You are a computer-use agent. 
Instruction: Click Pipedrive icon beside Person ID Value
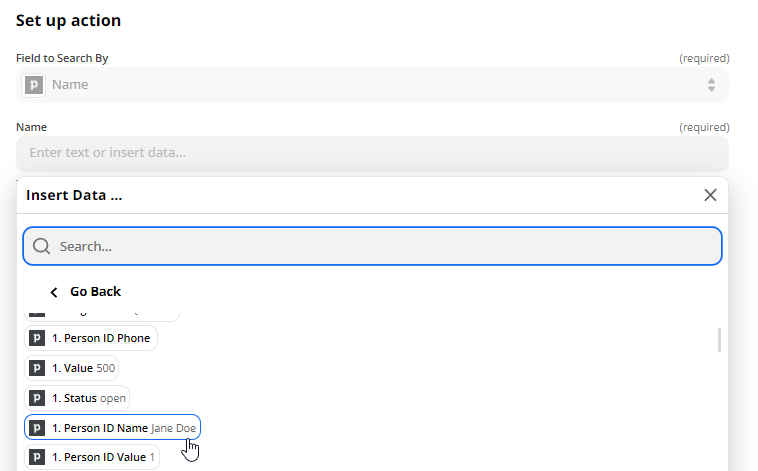37,457
